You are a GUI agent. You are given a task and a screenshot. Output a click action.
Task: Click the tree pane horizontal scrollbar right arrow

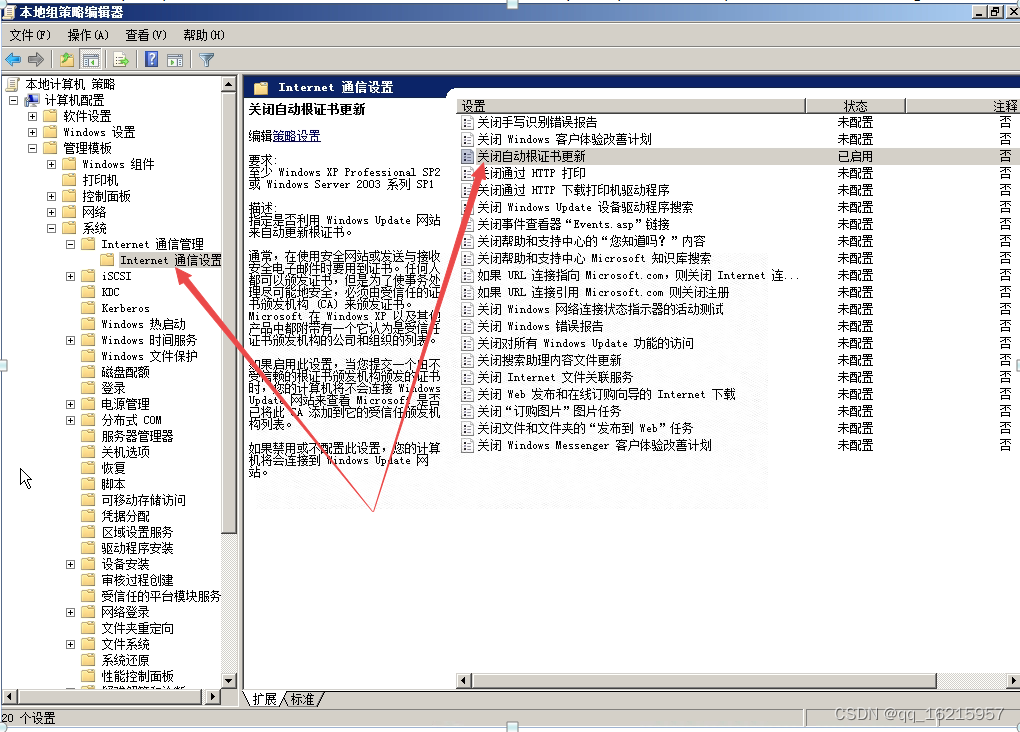tap(212, 697)
